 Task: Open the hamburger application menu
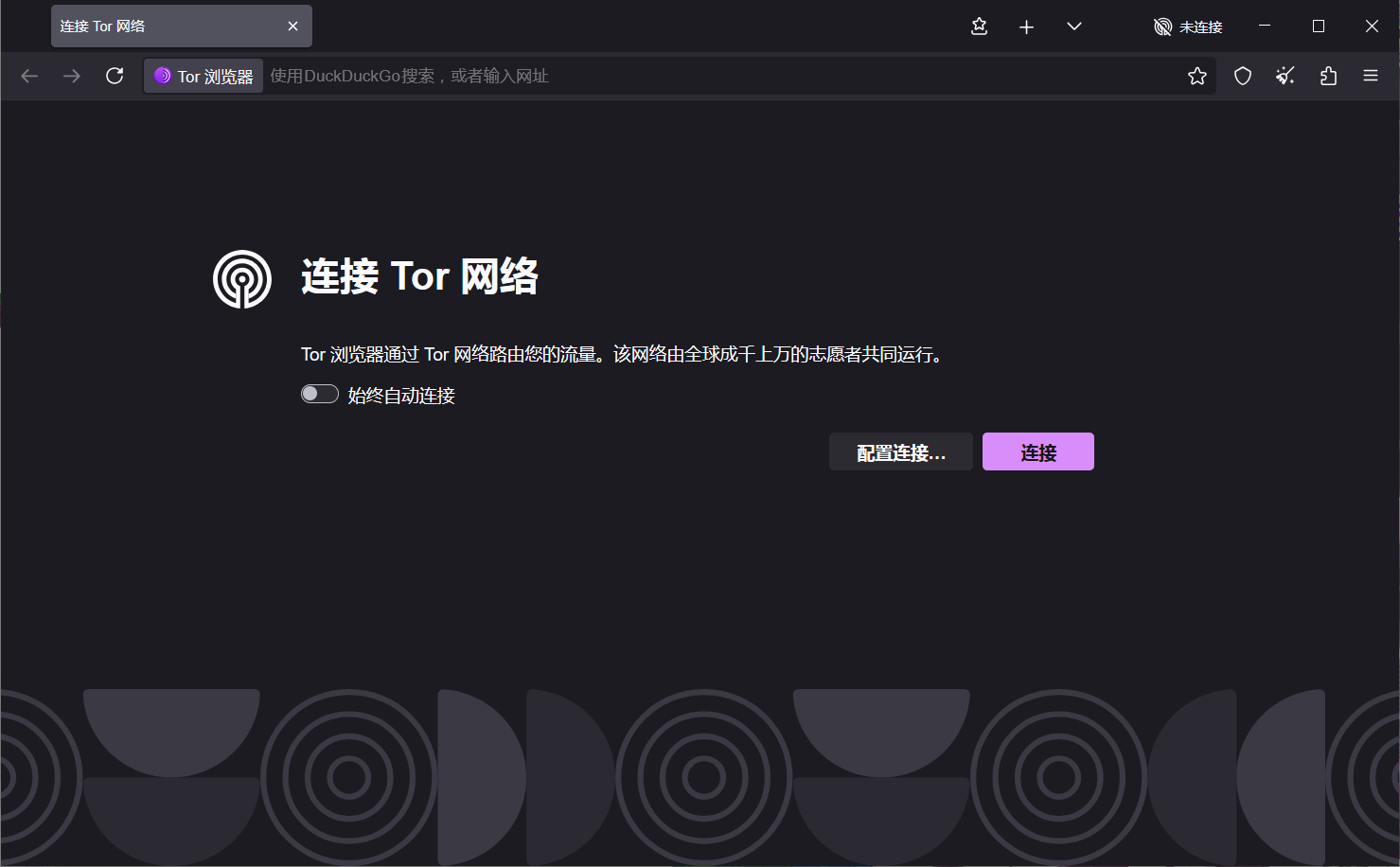pyautogui.click(x=1370, y=76)
